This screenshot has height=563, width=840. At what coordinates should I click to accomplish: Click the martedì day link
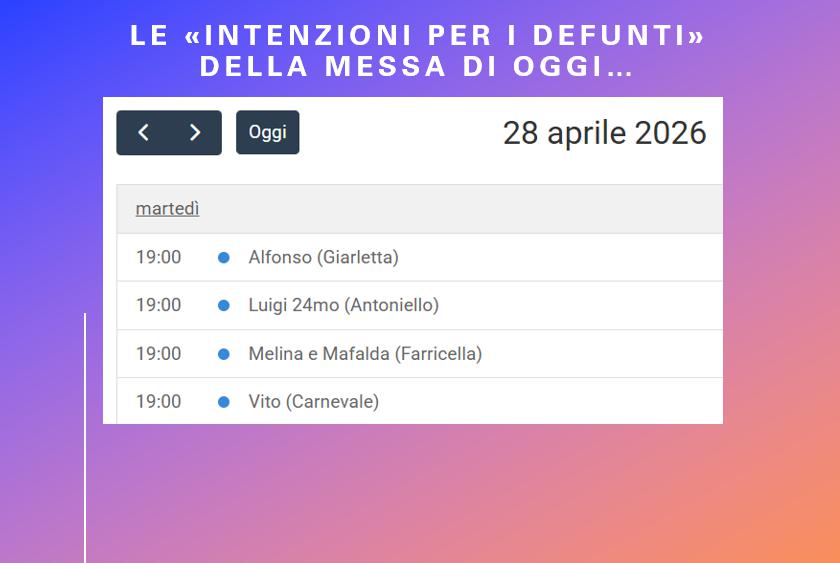click(x=167, y=208)
